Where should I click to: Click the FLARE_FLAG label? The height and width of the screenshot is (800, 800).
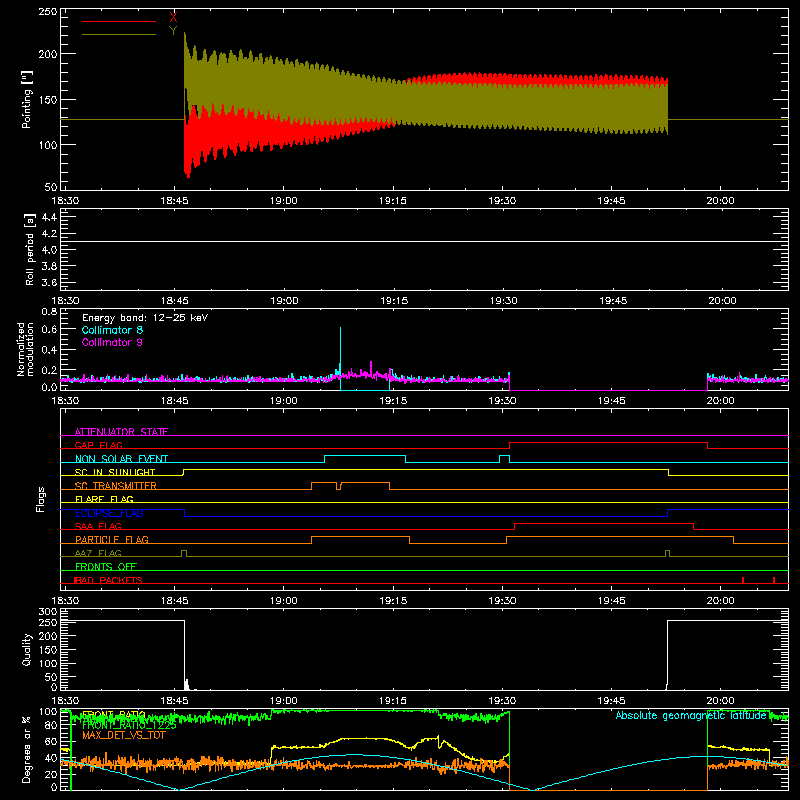coord(104,499)
